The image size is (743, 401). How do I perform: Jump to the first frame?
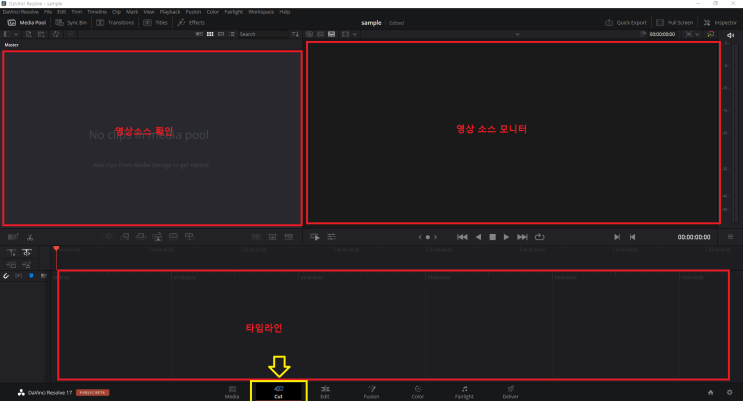pyautogui.click(x=462, y=237)
